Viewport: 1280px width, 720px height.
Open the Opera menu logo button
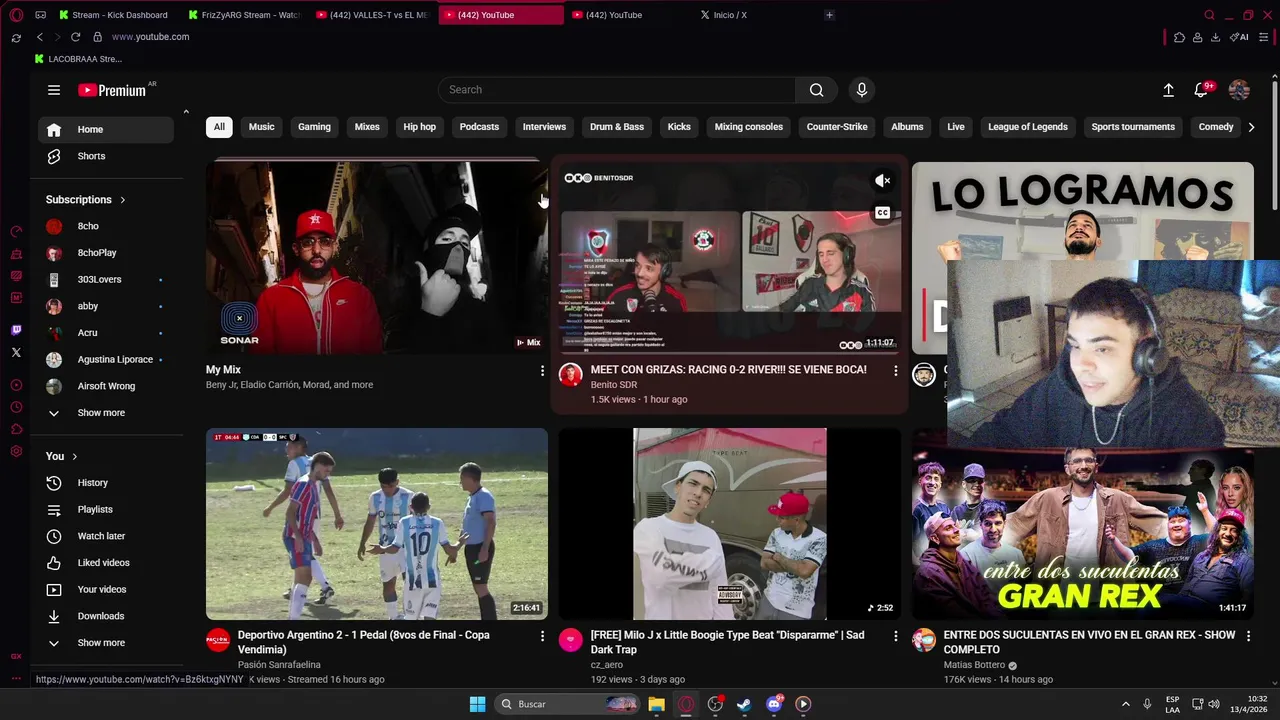(x=16, y=15)
